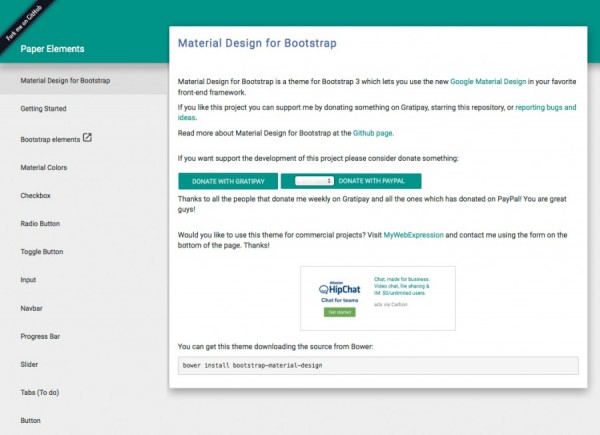600x435 pixels.
Task: Follow the Google Material Design link
Action: (488, 81)
